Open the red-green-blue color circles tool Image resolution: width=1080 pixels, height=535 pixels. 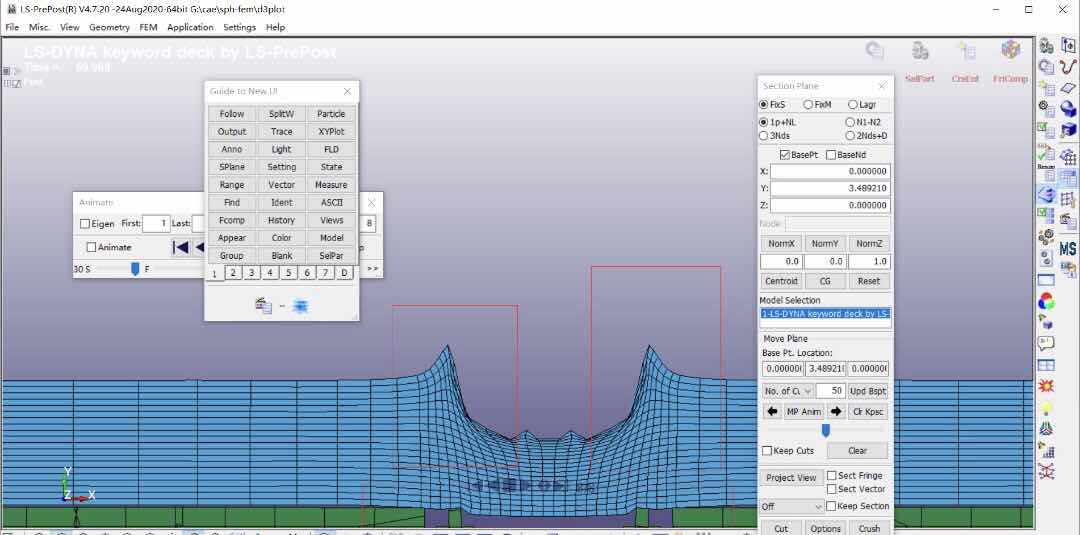[1046, 301]
